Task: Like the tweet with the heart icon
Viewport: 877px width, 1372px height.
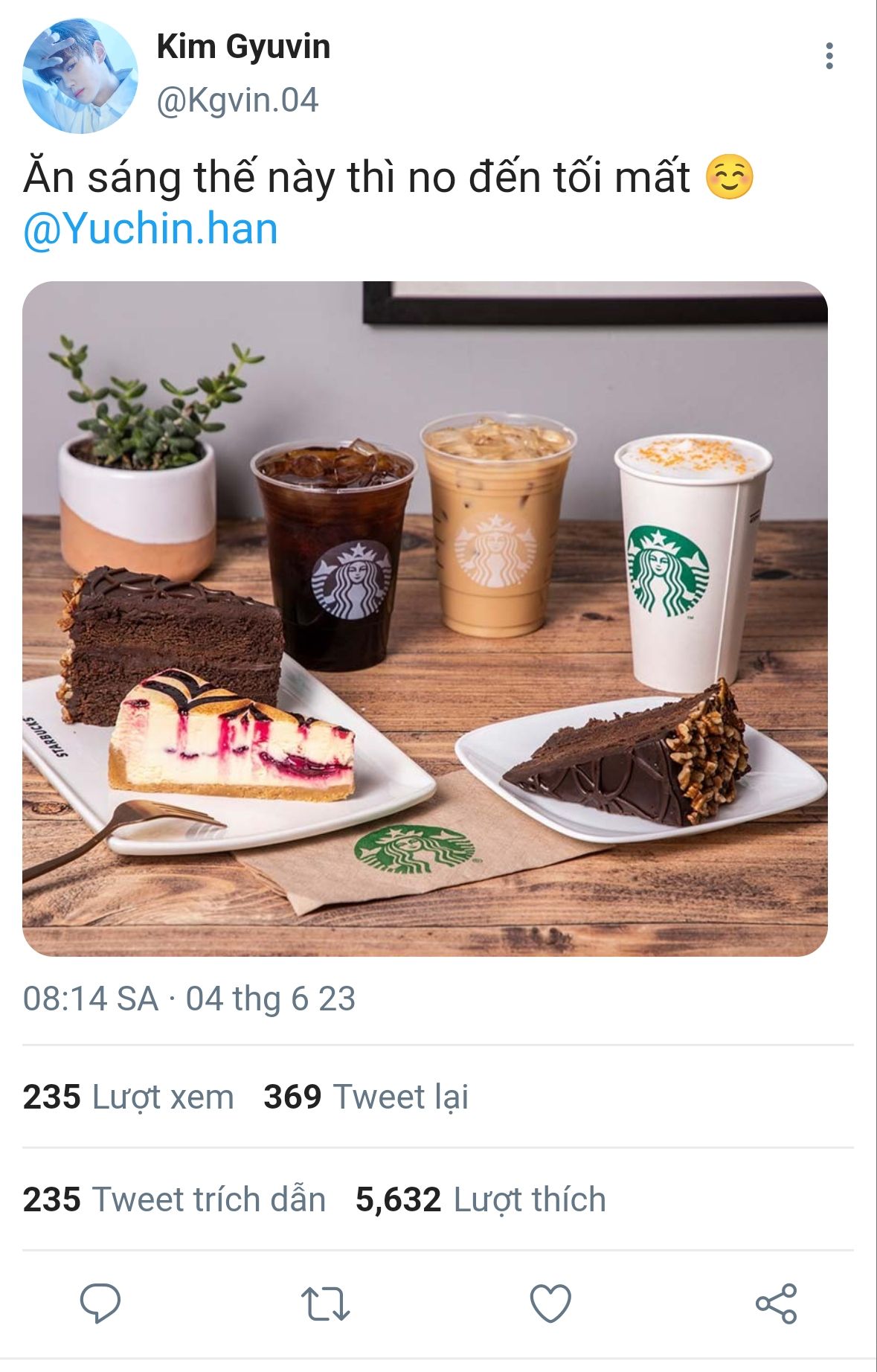Action: coord(550,1304)
